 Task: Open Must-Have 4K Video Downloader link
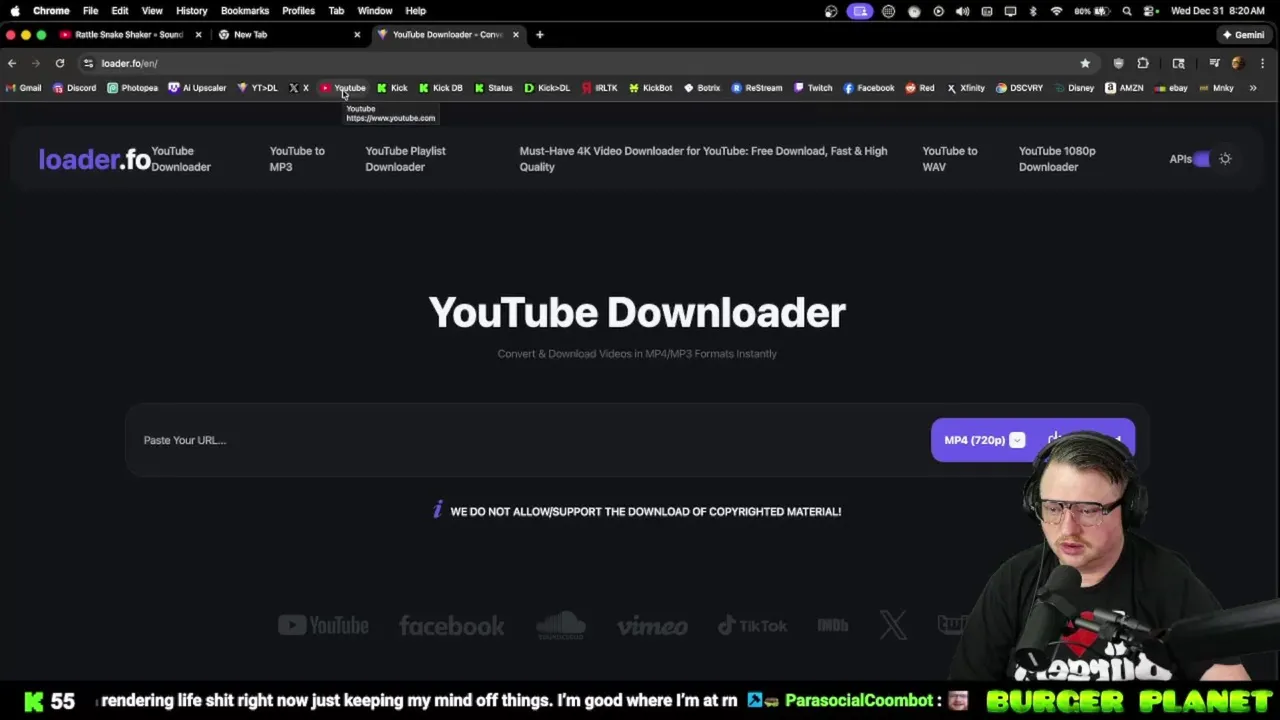(x=703, y=159)
